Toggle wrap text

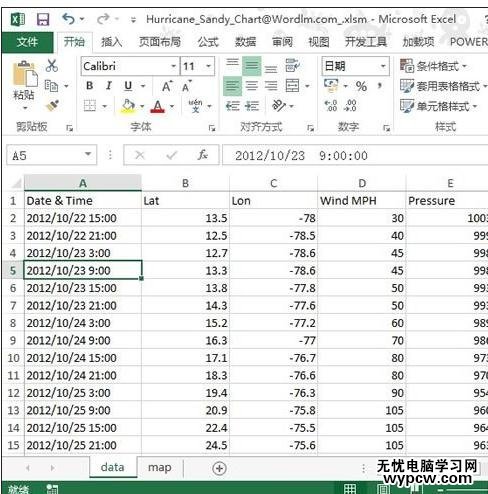pos(293,65)
